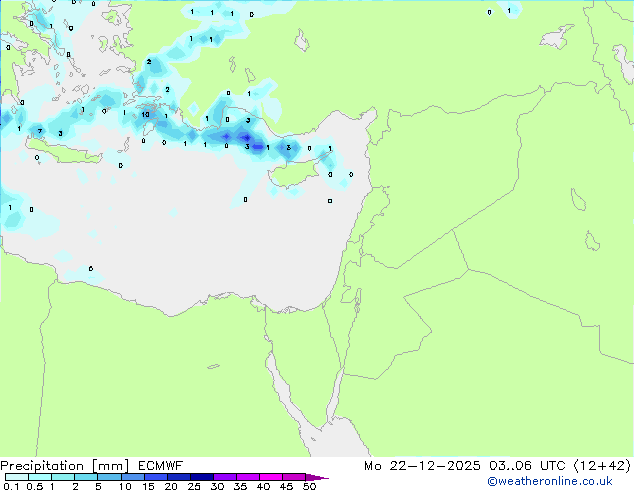Viewport: 634px width, 490px height.
Task: Select the magenta swatch between 40 and 45
Action: (x=271, y=477)
